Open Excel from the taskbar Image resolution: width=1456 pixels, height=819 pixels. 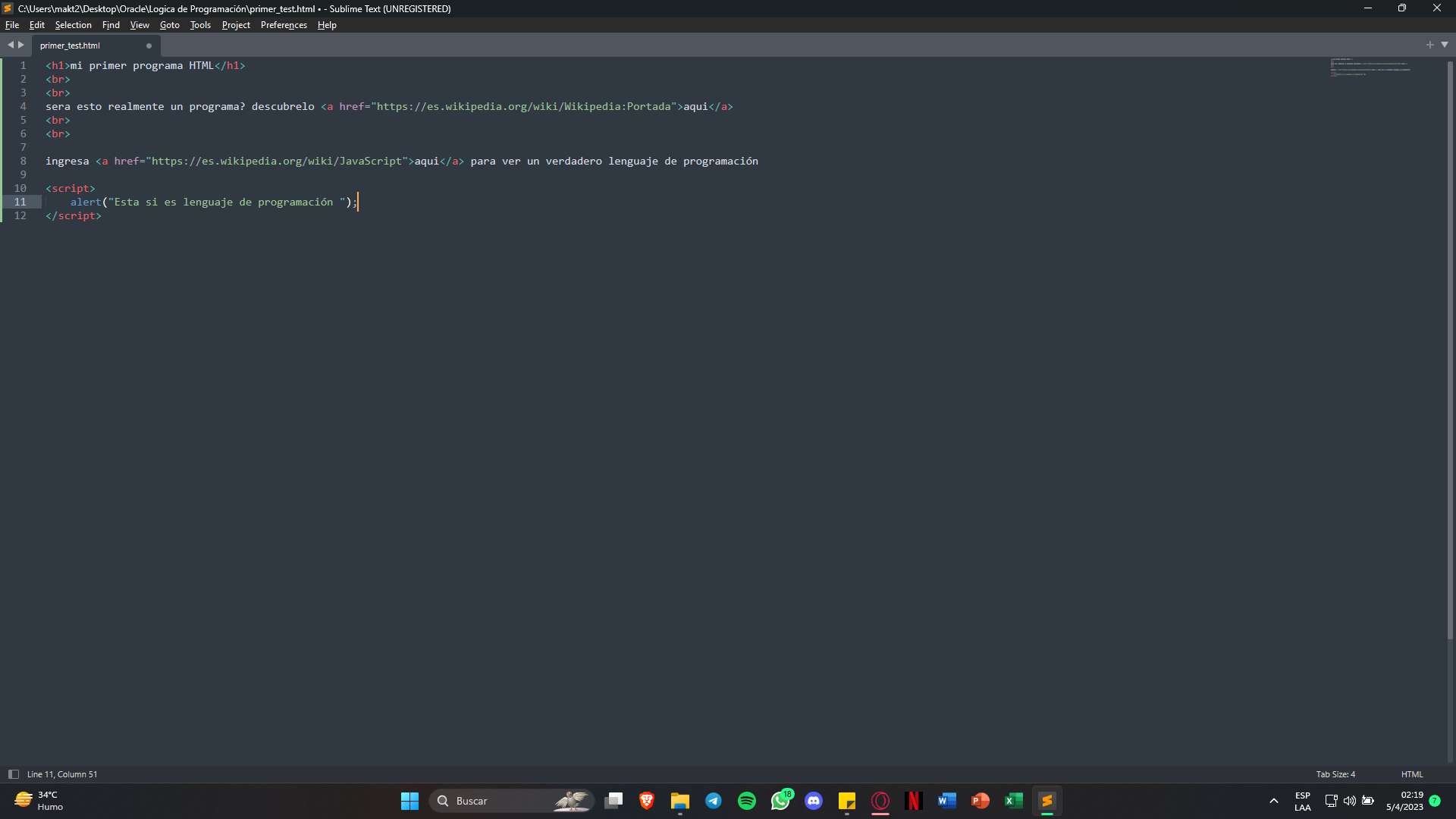tap(1014, 801)
